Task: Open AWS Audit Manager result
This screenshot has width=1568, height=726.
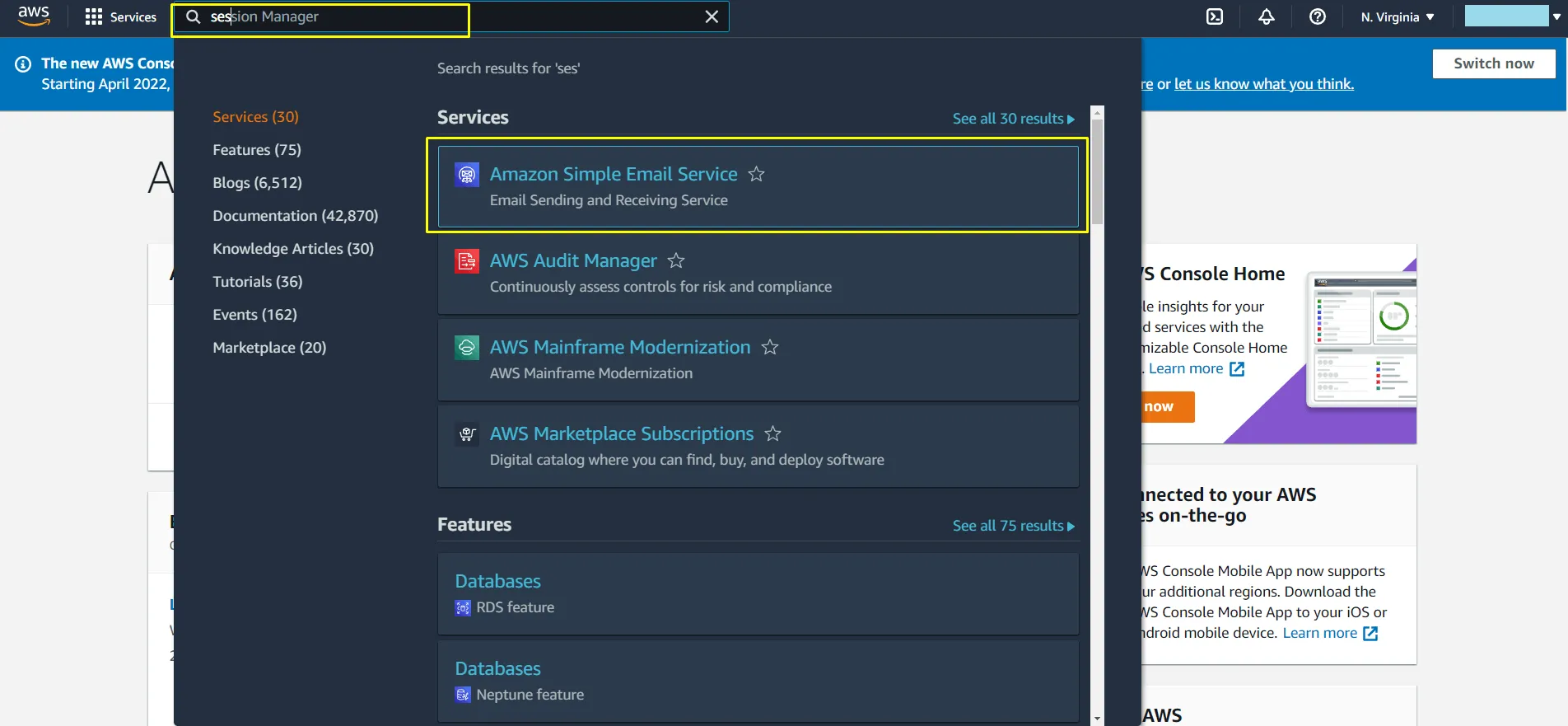Action: (x=573, y=260)
